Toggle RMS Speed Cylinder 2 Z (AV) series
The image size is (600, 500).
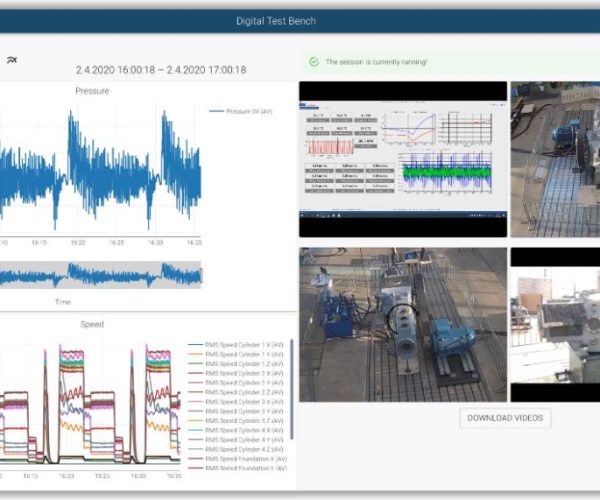tap(236, 392)
